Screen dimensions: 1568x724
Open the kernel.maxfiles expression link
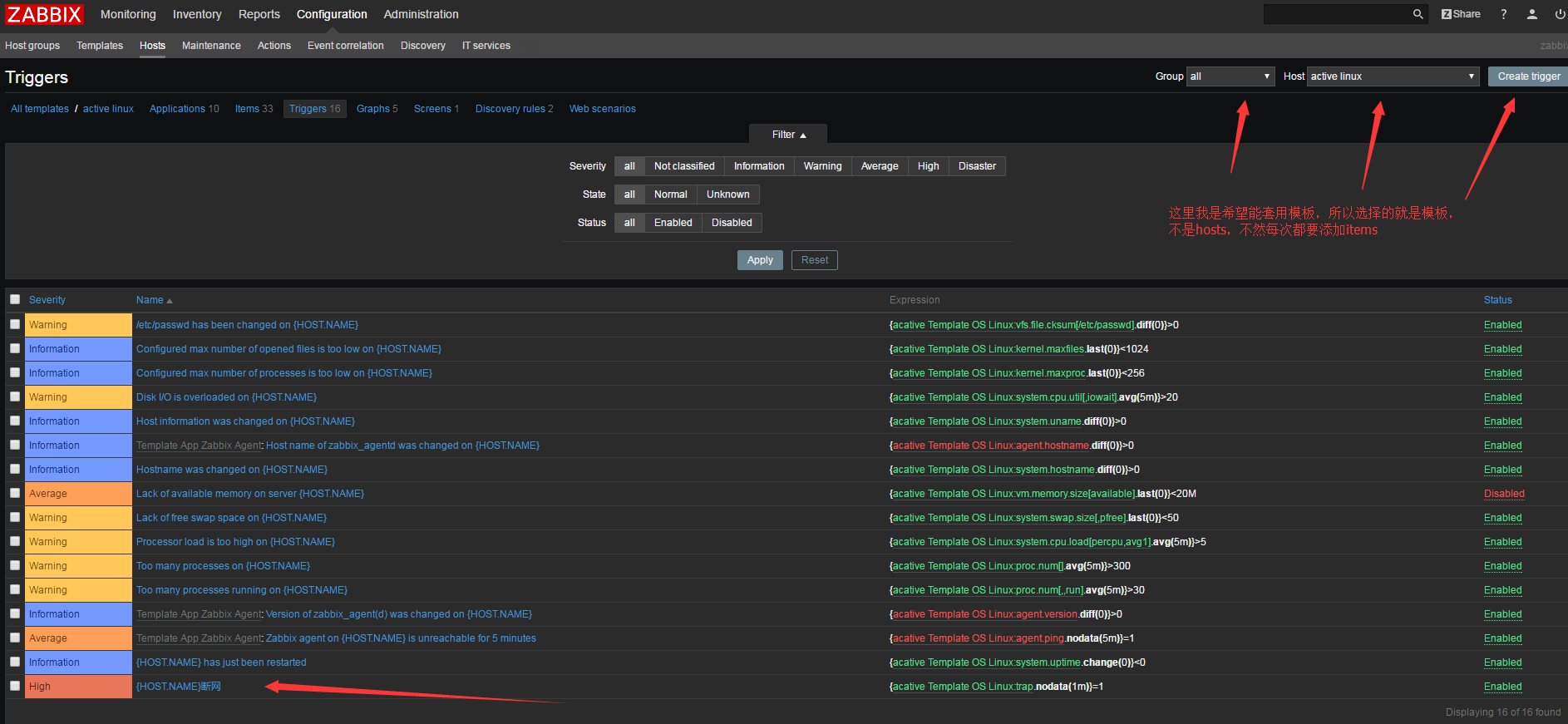[x=988, y=349]
